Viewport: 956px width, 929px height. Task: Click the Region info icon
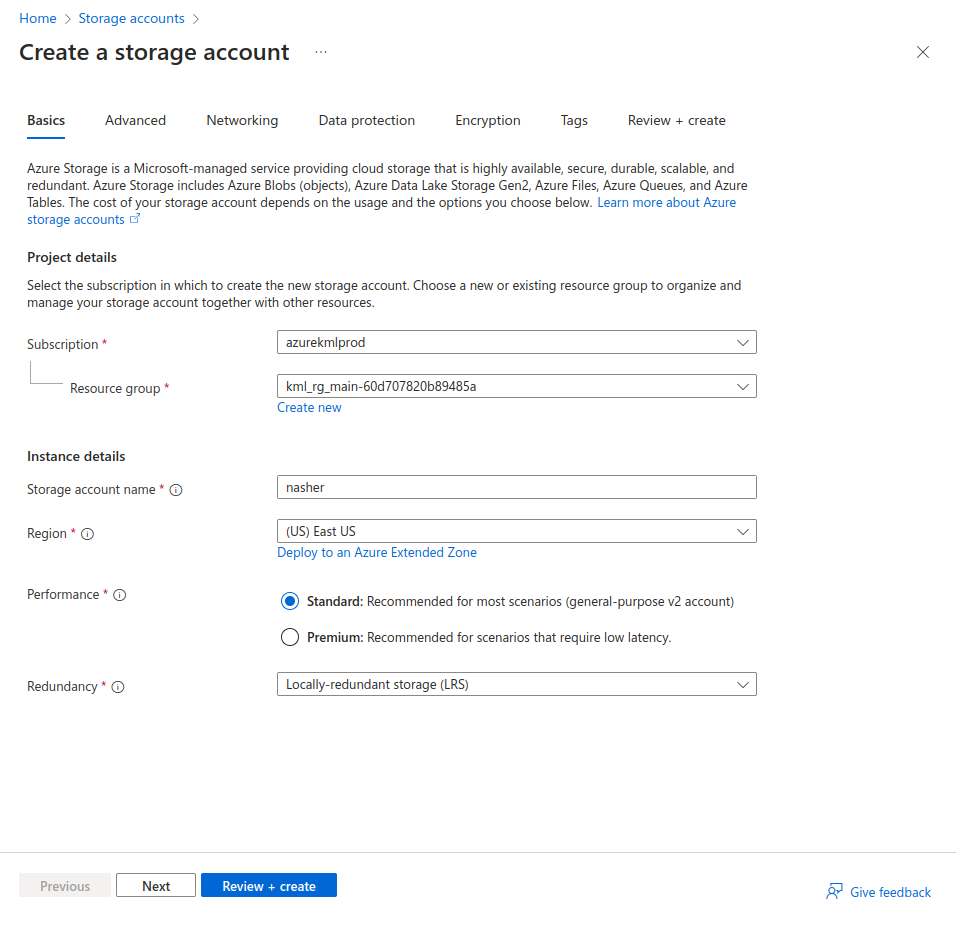(87, 534)
